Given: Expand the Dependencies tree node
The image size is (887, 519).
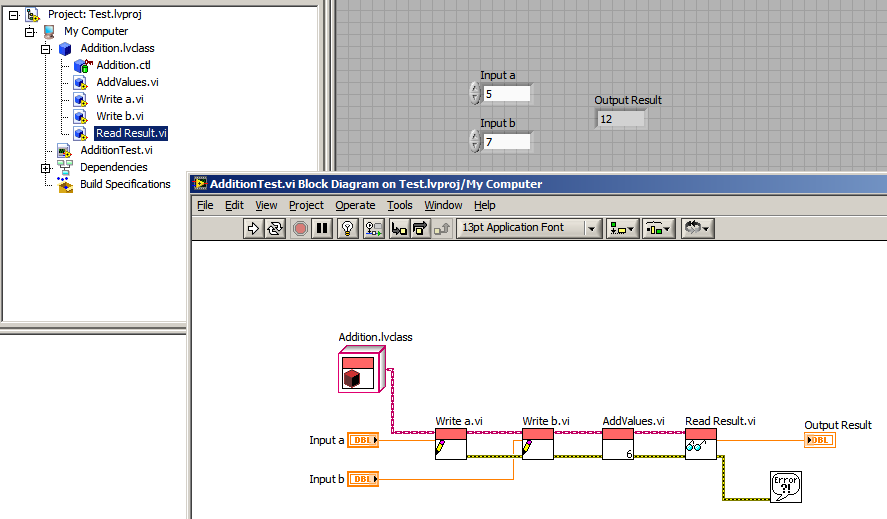Looking at the screenshot, I should 46,168.
